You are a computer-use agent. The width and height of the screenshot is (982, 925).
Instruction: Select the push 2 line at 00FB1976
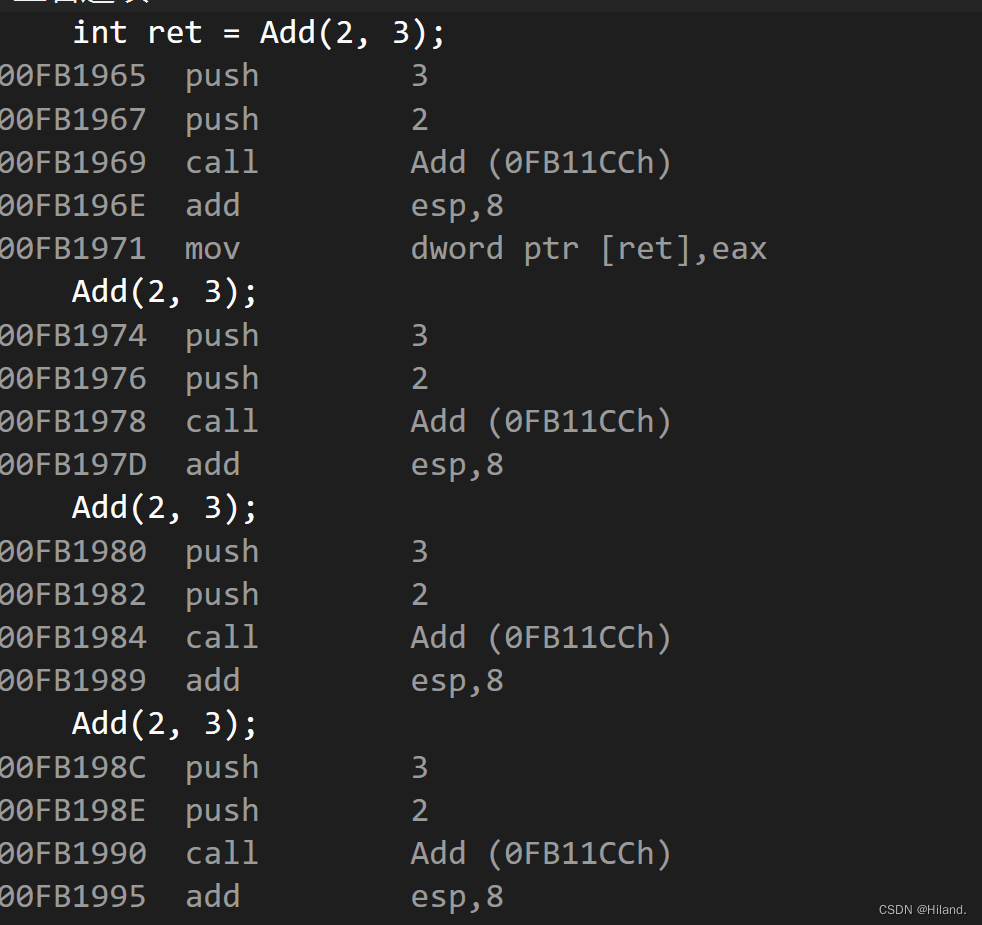[222, 379]
